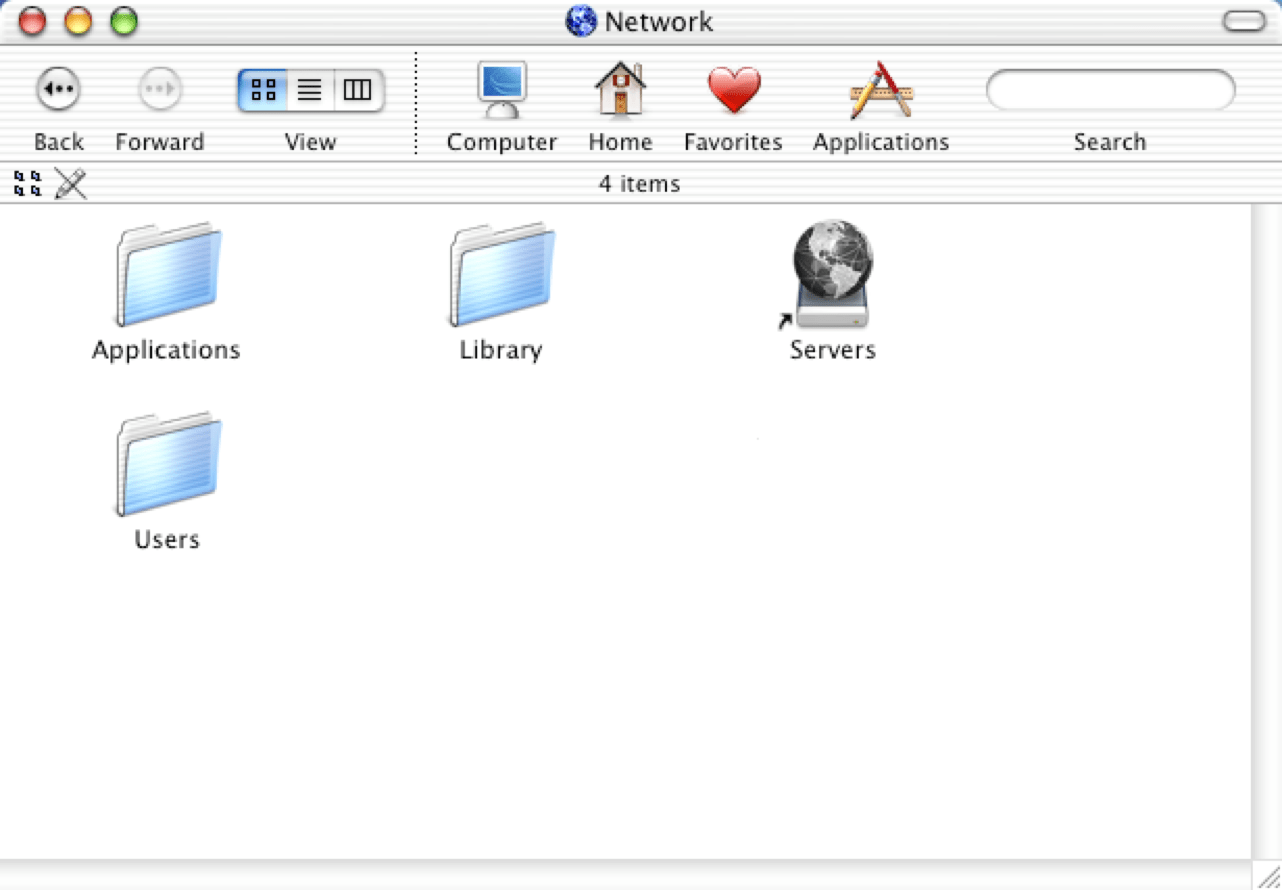Screen dimensions: 1282x890
Task: Select the Library folder
Action: pyautogui.click(x=502, y=275)
